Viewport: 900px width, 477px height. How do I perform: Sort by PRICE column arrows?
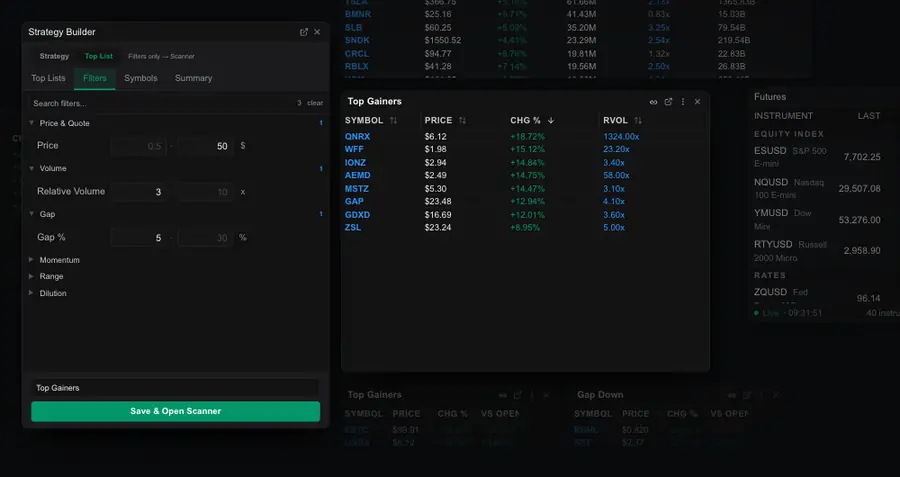[462, 121]
